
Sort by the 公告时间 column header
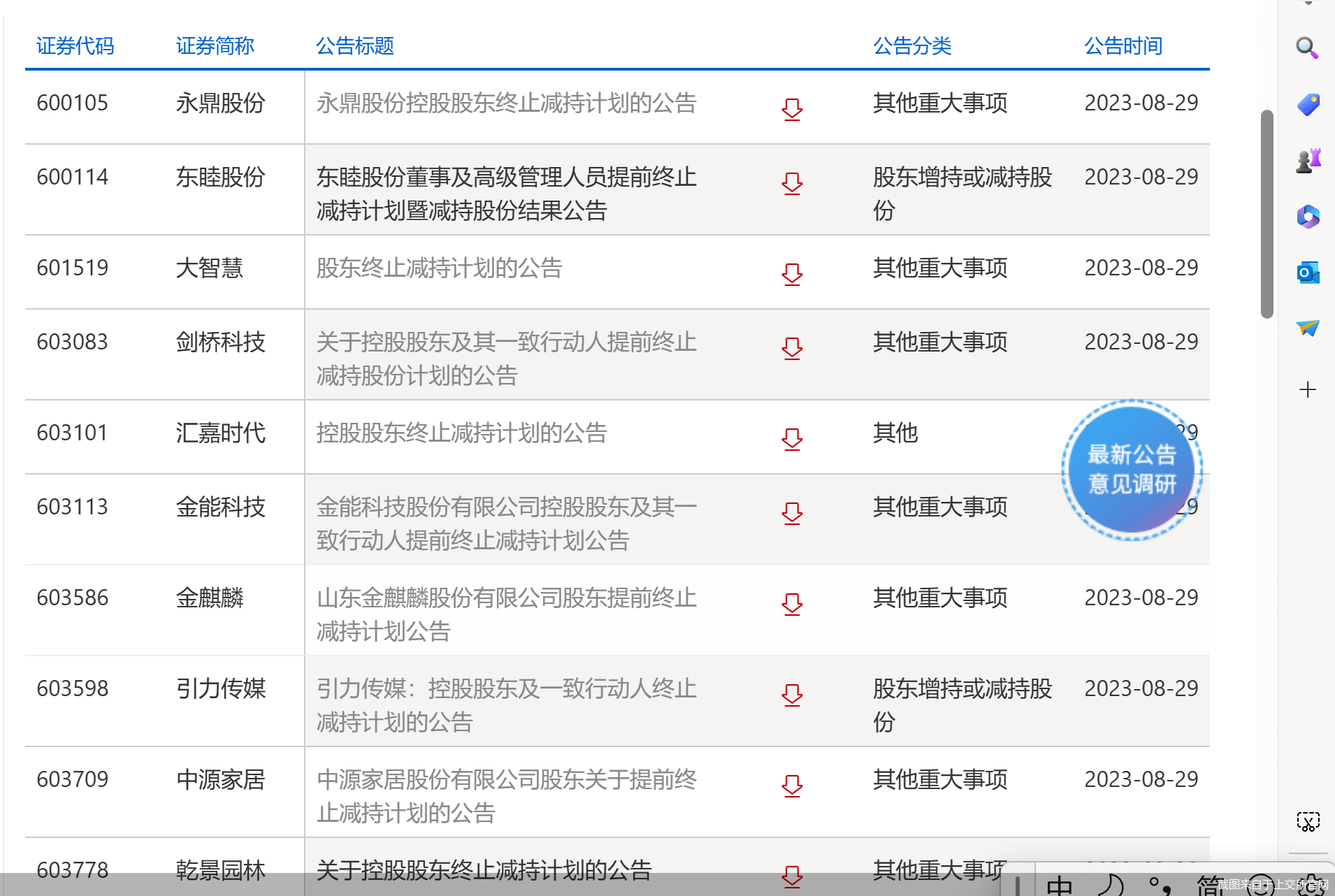click(x=1123, y=46)
